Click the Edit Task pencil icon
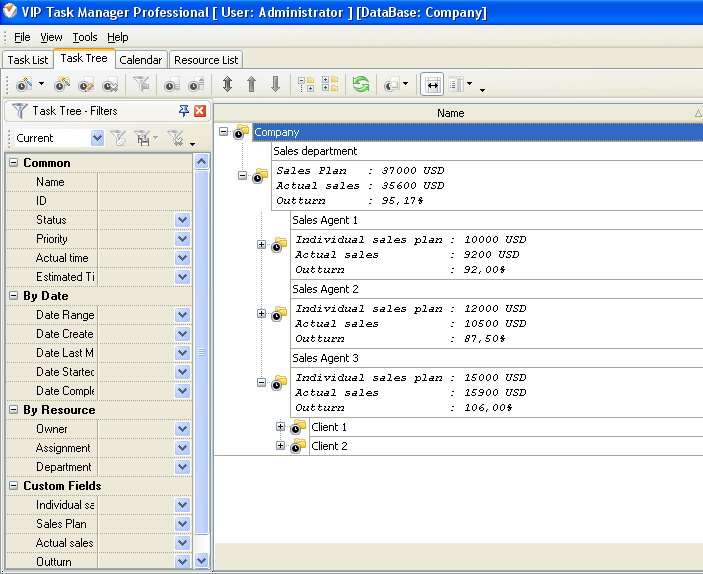703x574 pixels. point(86,84)
